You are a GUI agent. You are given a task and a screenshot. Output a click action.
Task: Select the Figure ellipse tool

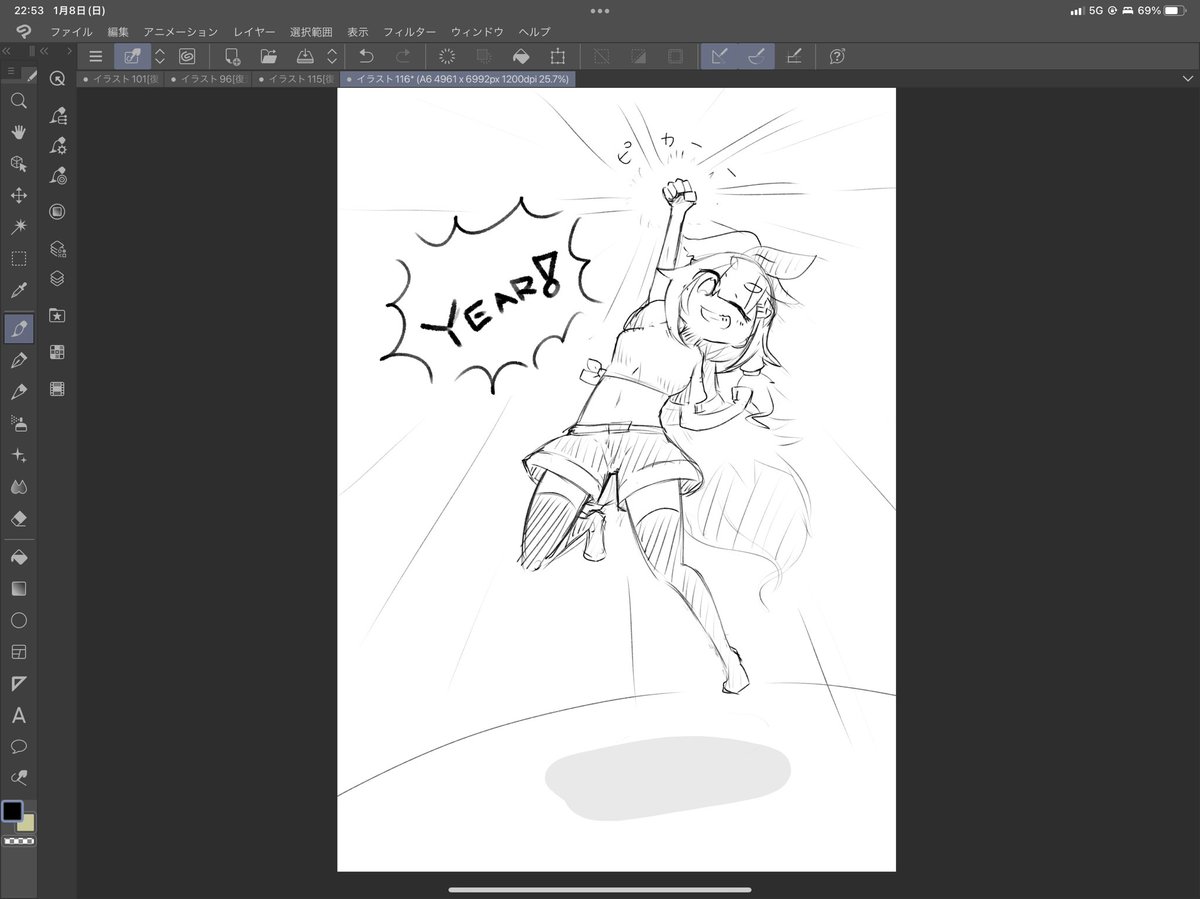[x=18, y=621]
